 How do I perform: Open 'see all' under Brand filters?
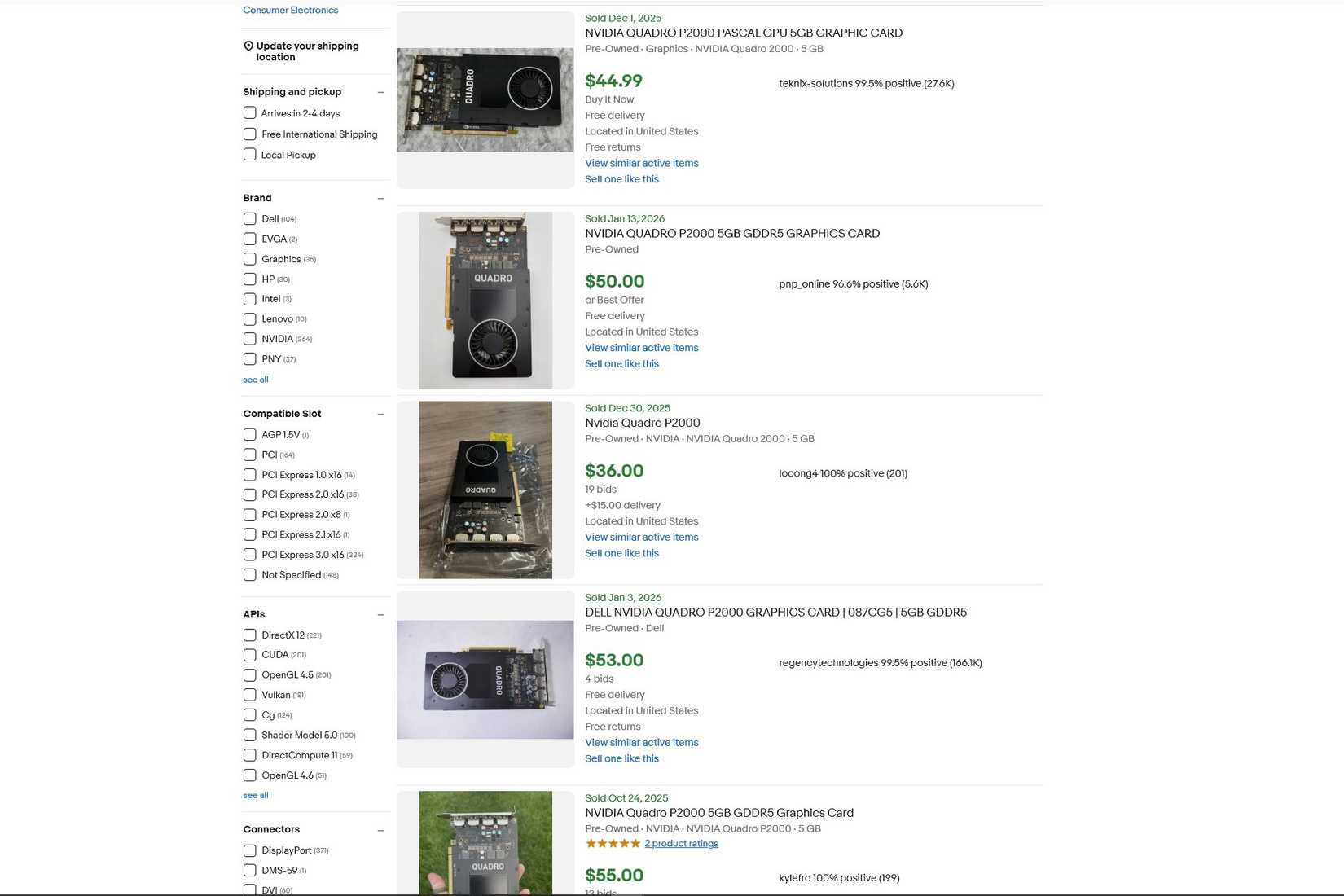(x=255, y=380)
